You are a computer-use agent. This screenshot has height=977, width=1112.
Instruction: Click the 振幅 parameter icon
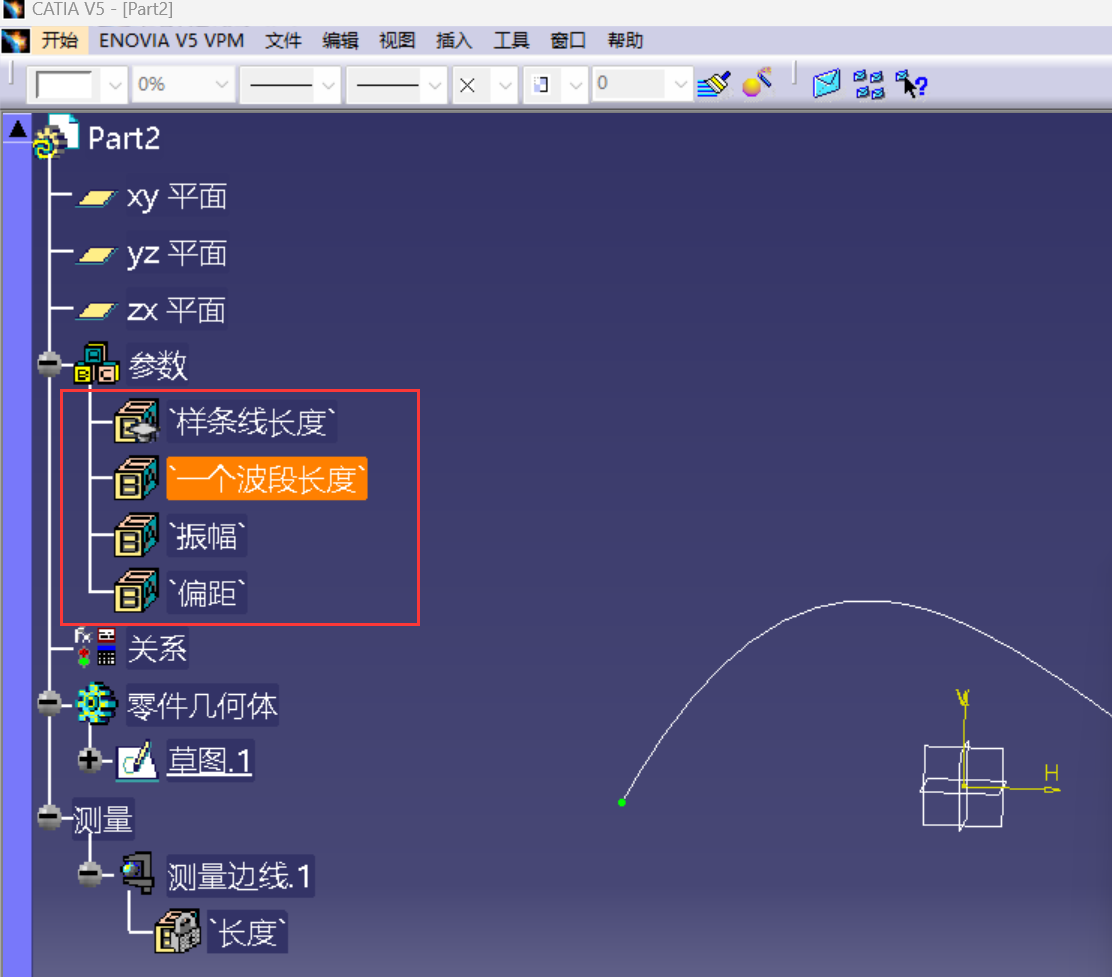tap(136, 535)
